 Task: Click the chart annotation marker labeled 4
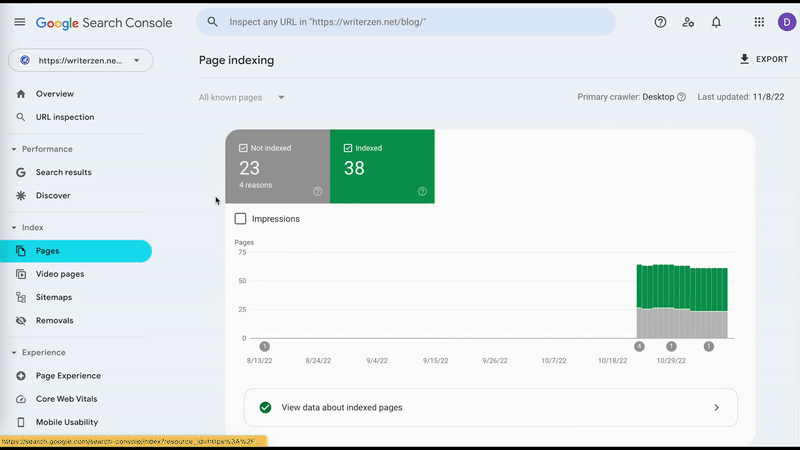[x=639, y=346]
